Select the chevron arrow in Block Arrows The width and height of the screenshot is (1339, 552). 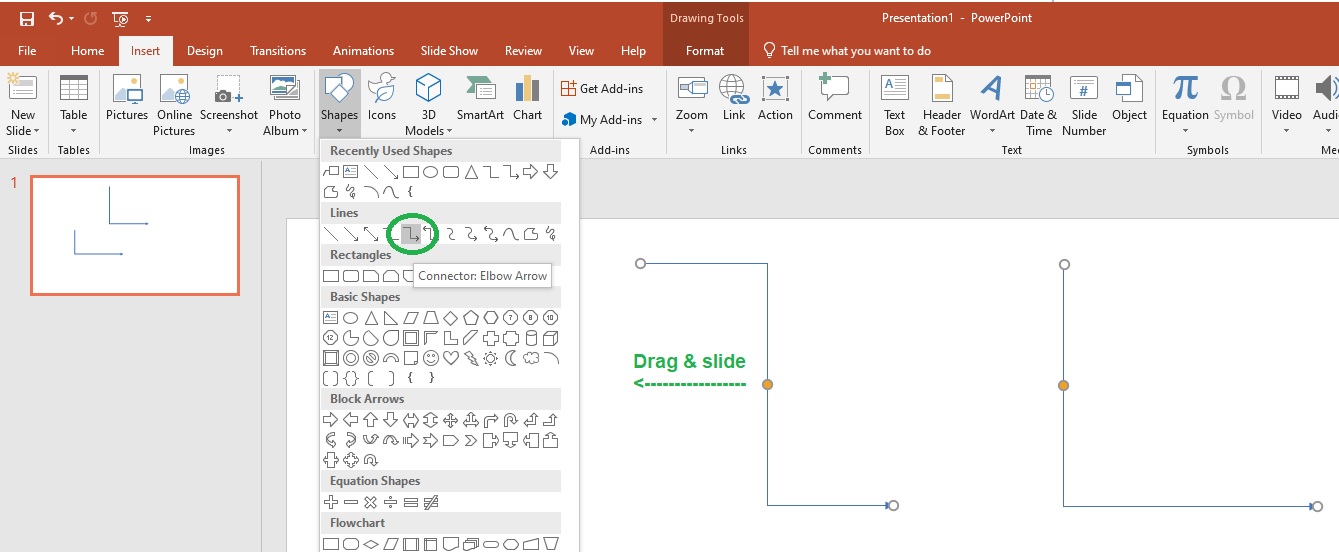click(x=471, y=440)
